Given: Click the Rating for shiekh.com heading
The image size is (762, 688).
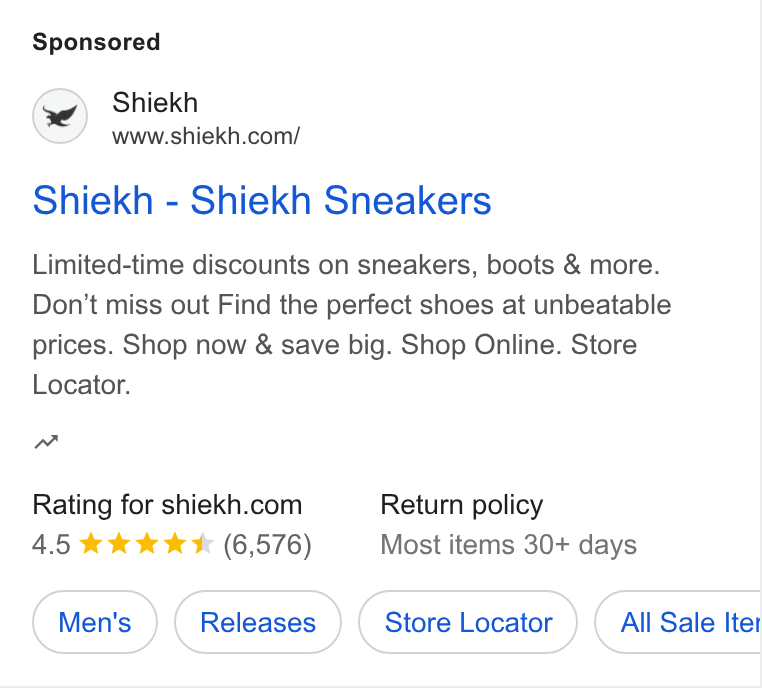Looking at the screenshot, I should 167,505.
